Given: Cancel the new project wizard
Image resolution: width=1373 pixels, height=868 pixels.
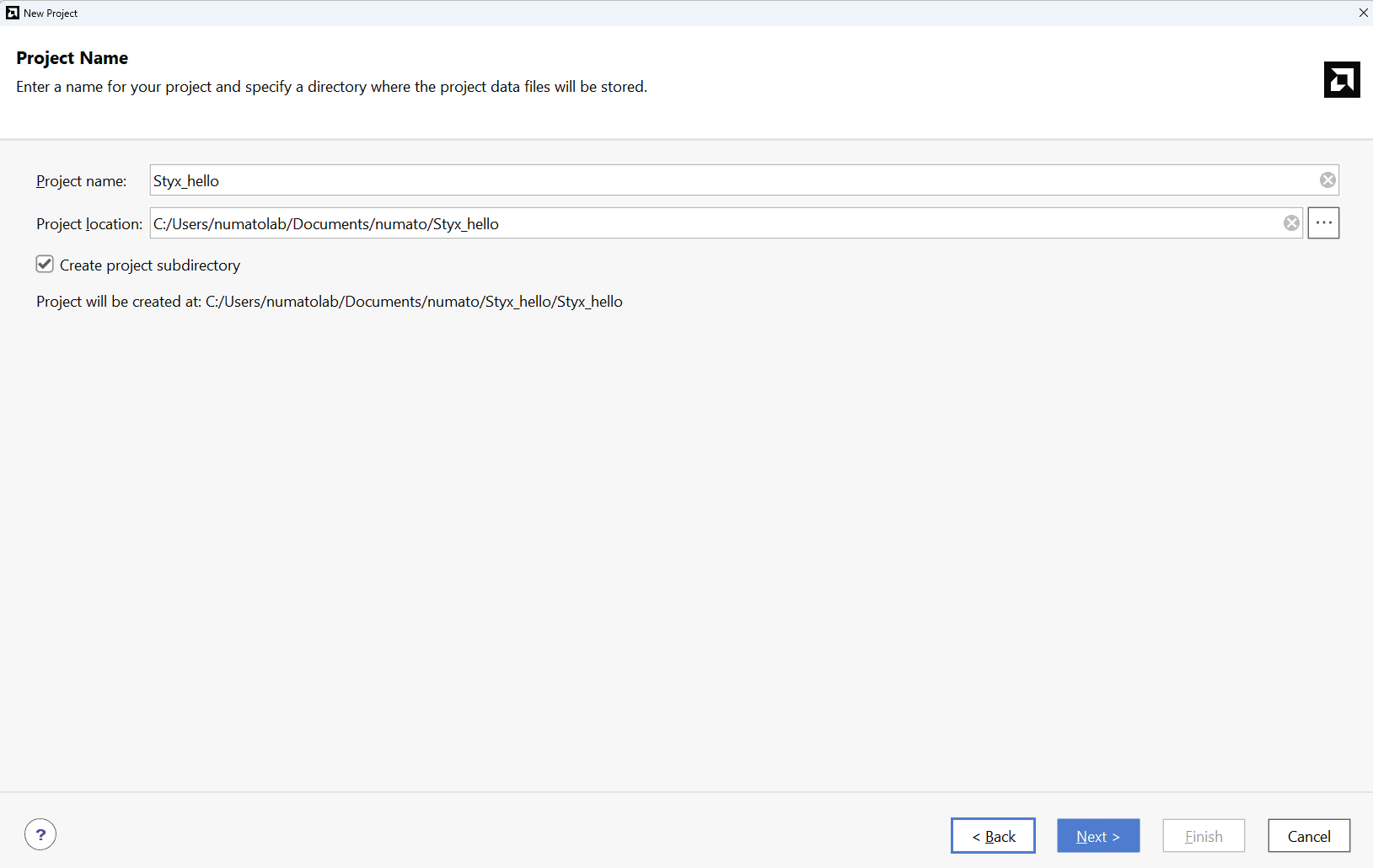Looking at the screenshot, I should pyautogui.click(x=1309, y=836).
